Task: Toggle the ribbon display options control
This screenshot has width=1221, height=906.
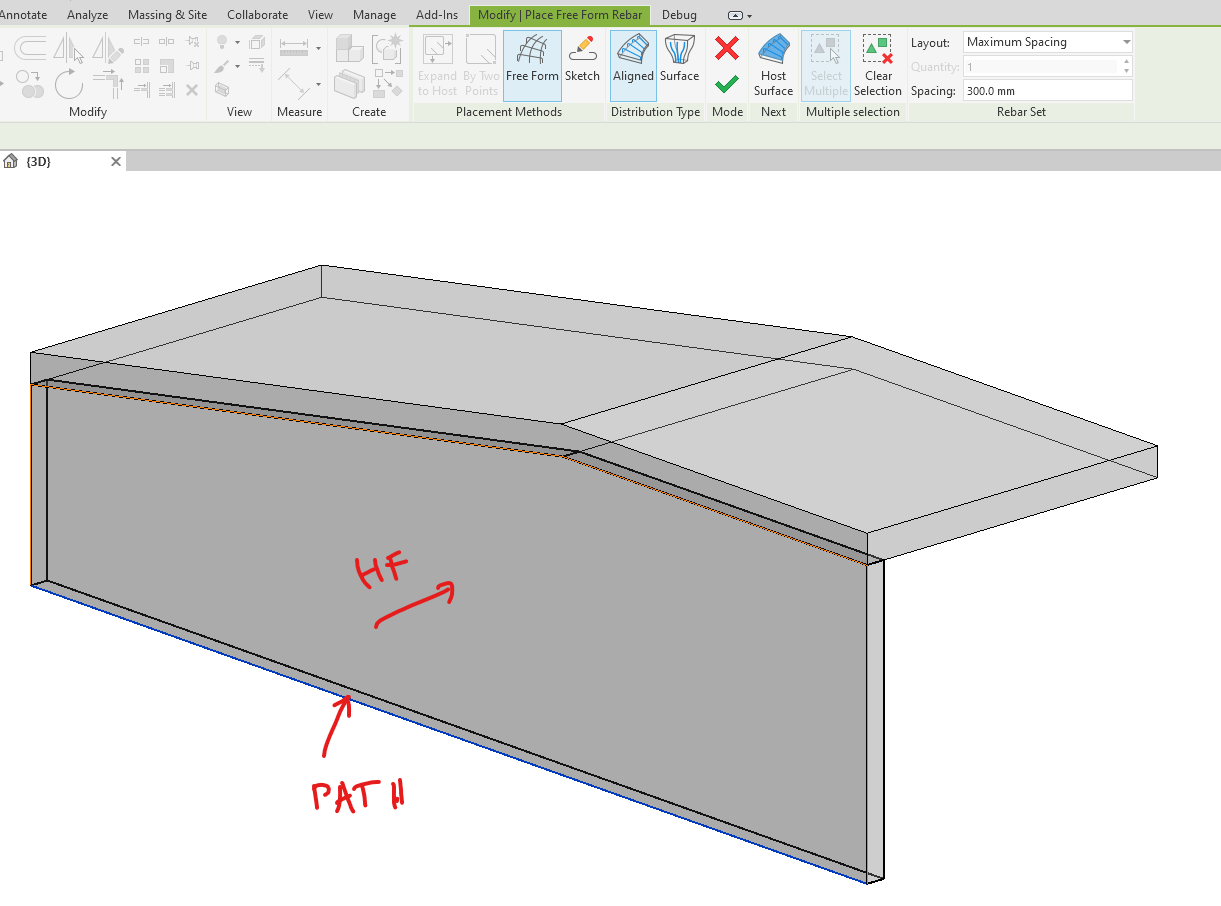Action: pos(737,15)
